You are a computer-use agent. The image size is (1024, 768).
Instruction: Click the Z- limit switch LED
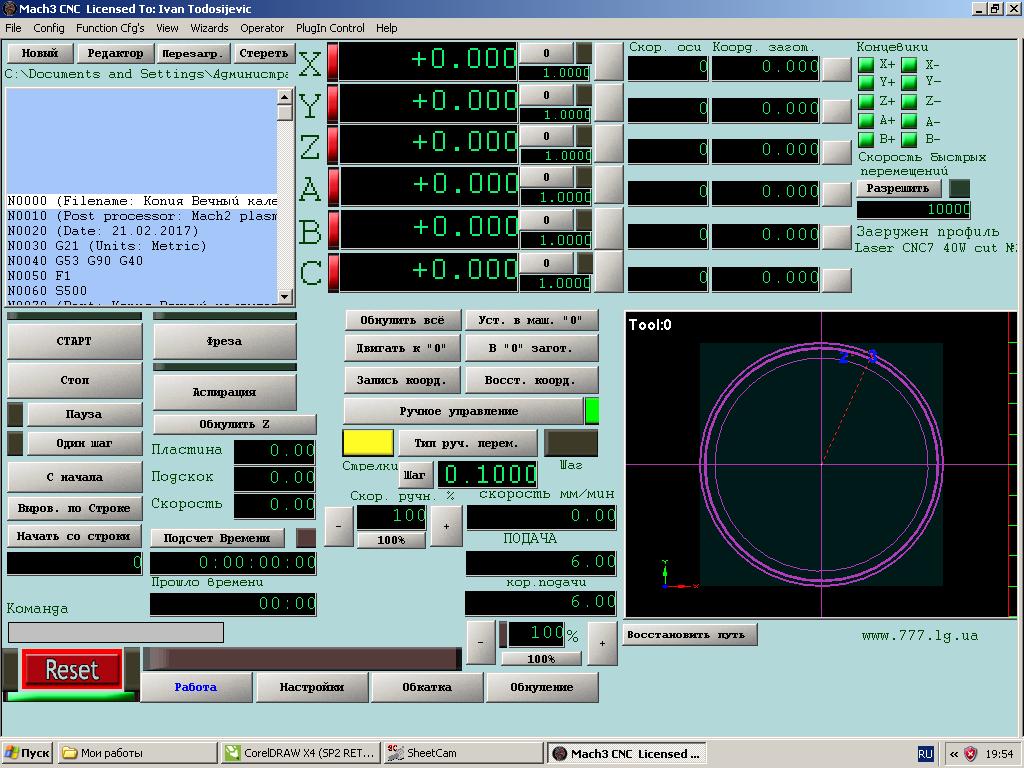909,102
